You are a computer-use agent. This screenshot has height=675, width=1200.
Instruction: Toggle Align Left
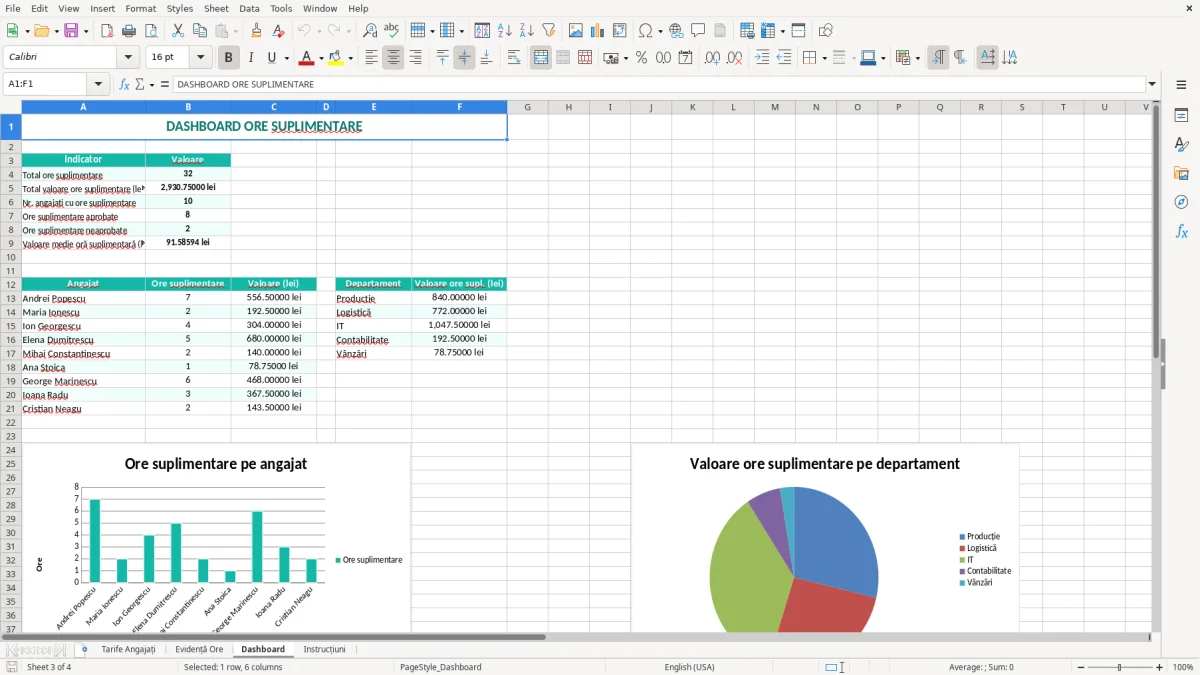tap(371, 58)
